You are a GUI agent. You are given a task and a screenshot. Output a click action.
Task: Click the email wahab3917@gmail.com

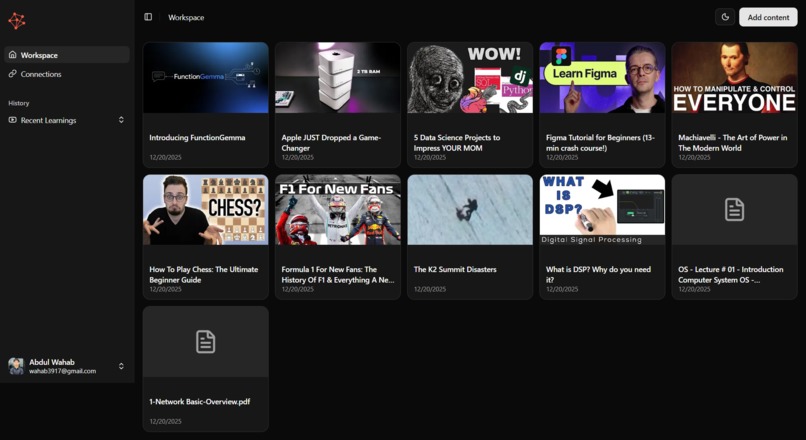point(63,371)
